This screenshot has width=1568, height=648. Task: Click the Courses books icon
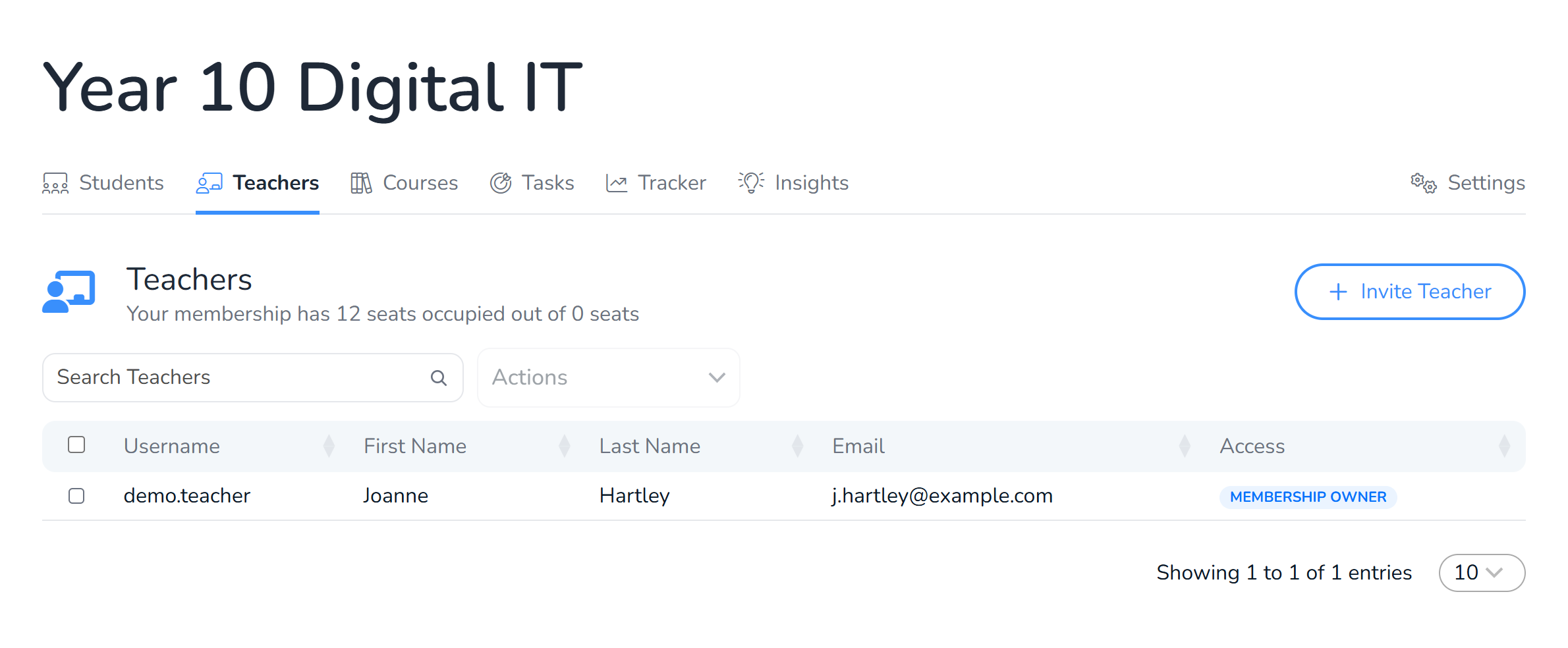pyautogui.click(x=361, y=183)
